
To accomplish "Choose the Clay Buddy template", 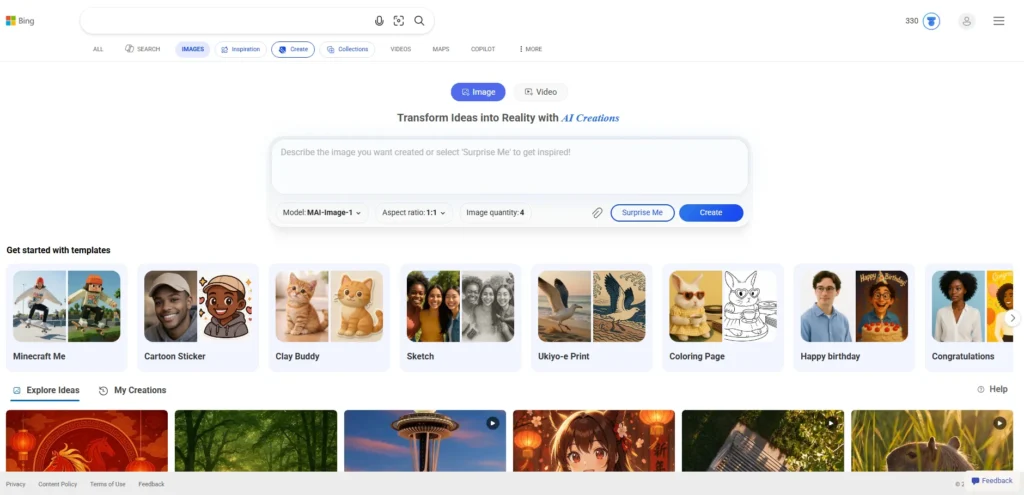I will [329, 318].
